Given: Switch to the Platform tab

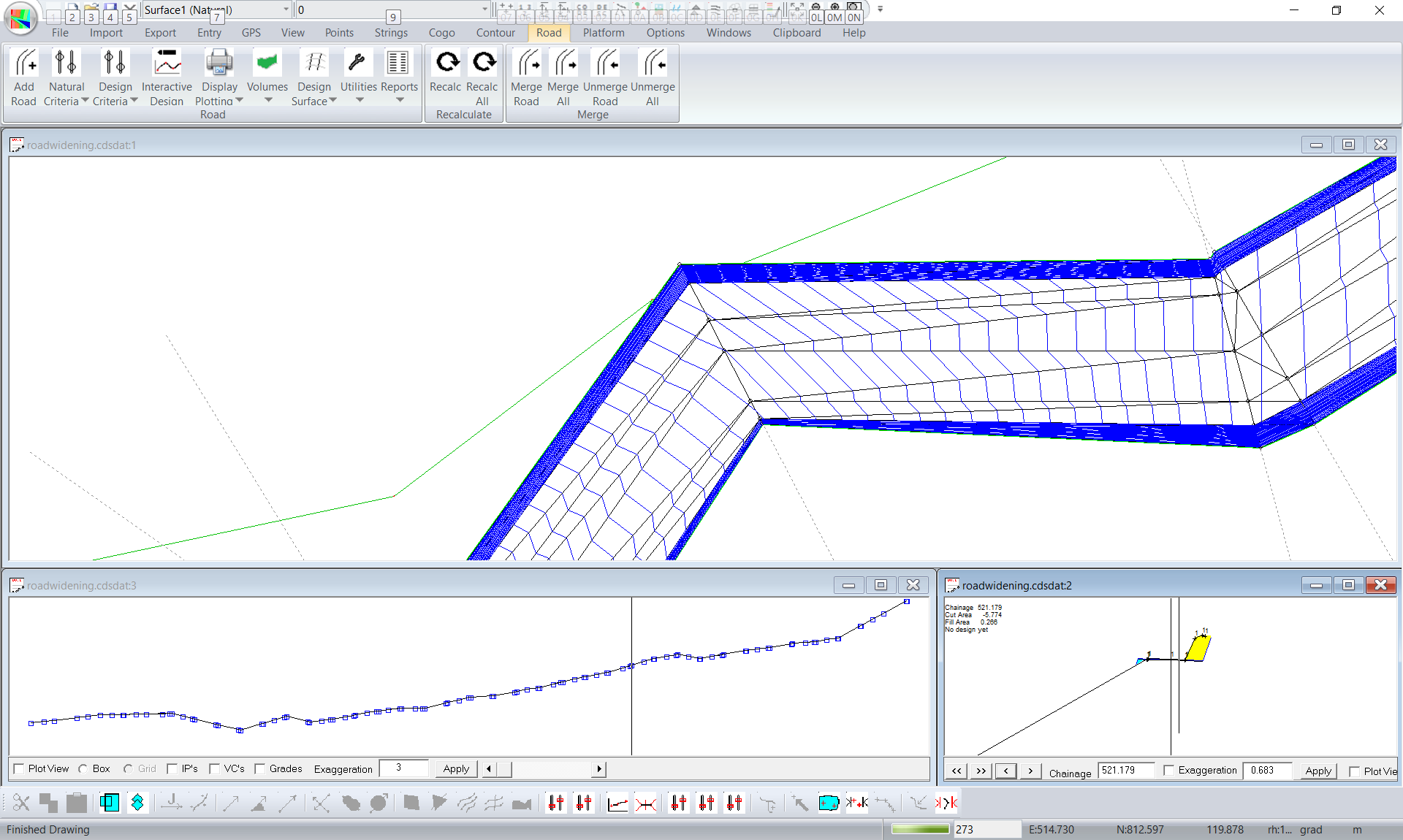Looking at the screenshot, I should (x=603, y=33).
